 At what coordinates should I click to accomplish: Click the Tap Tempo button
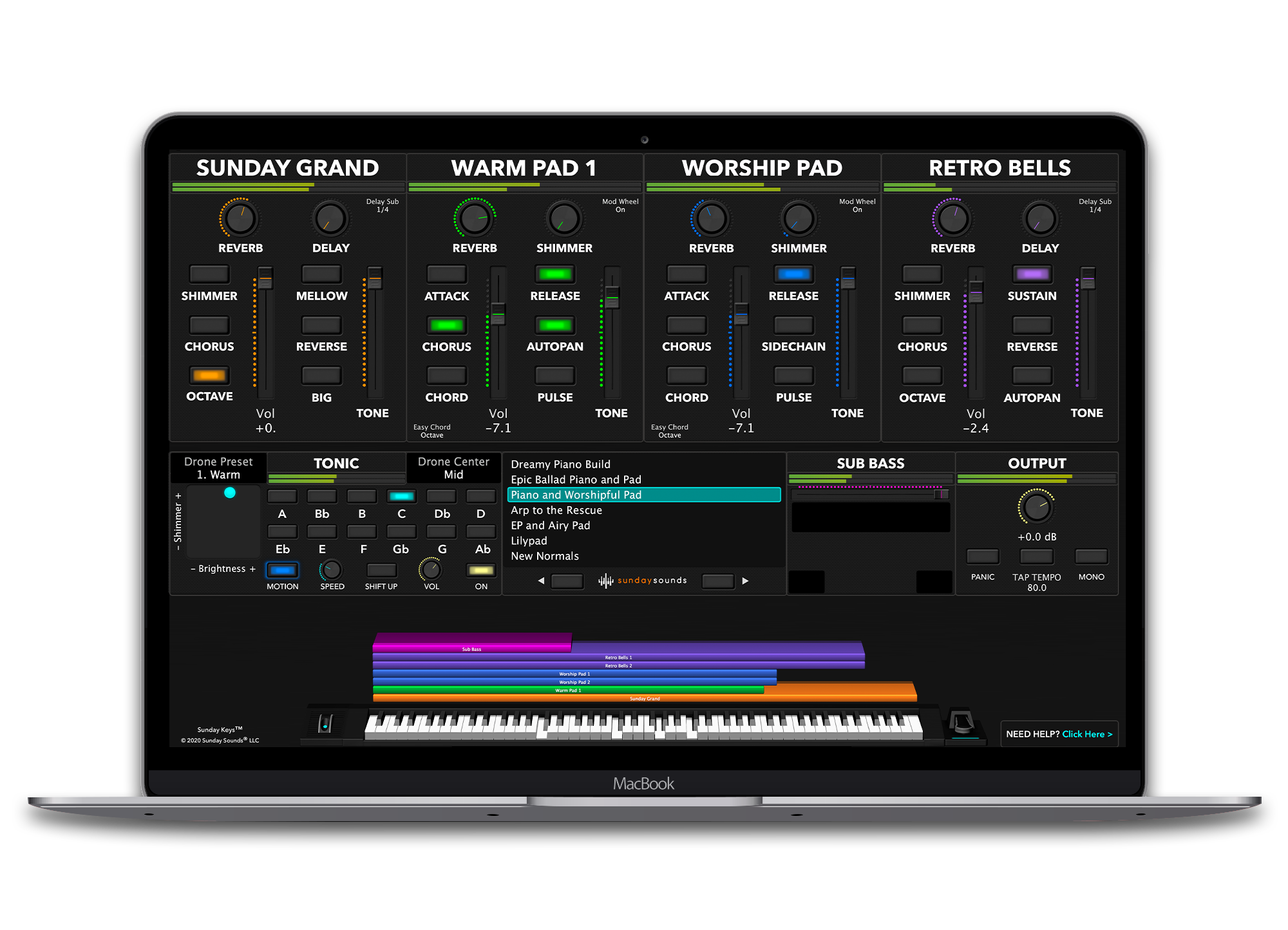[1037, 556]
